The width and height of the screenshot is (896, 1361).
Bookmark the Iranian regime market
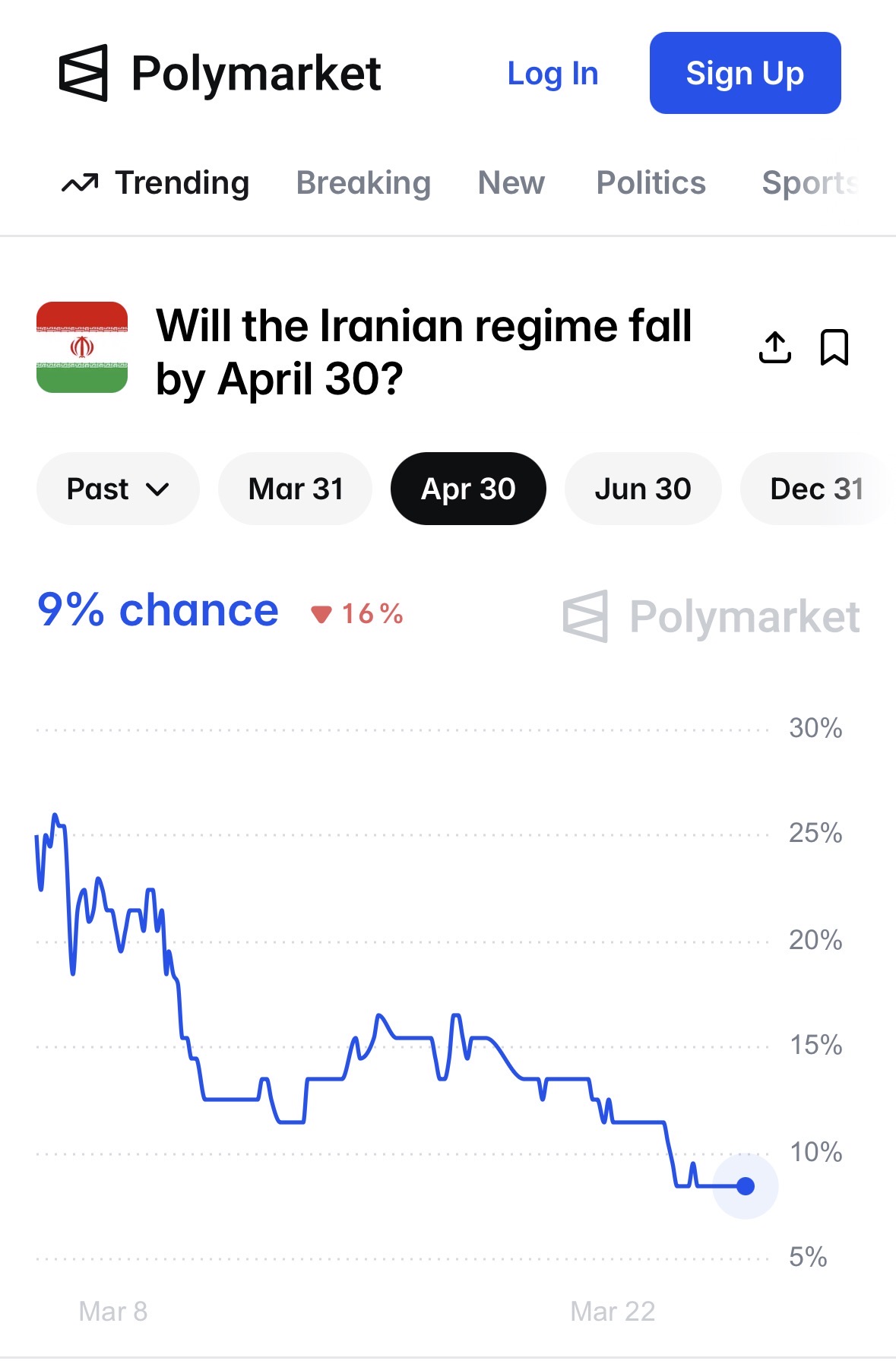pyautogui.click(x=834, y=348)
